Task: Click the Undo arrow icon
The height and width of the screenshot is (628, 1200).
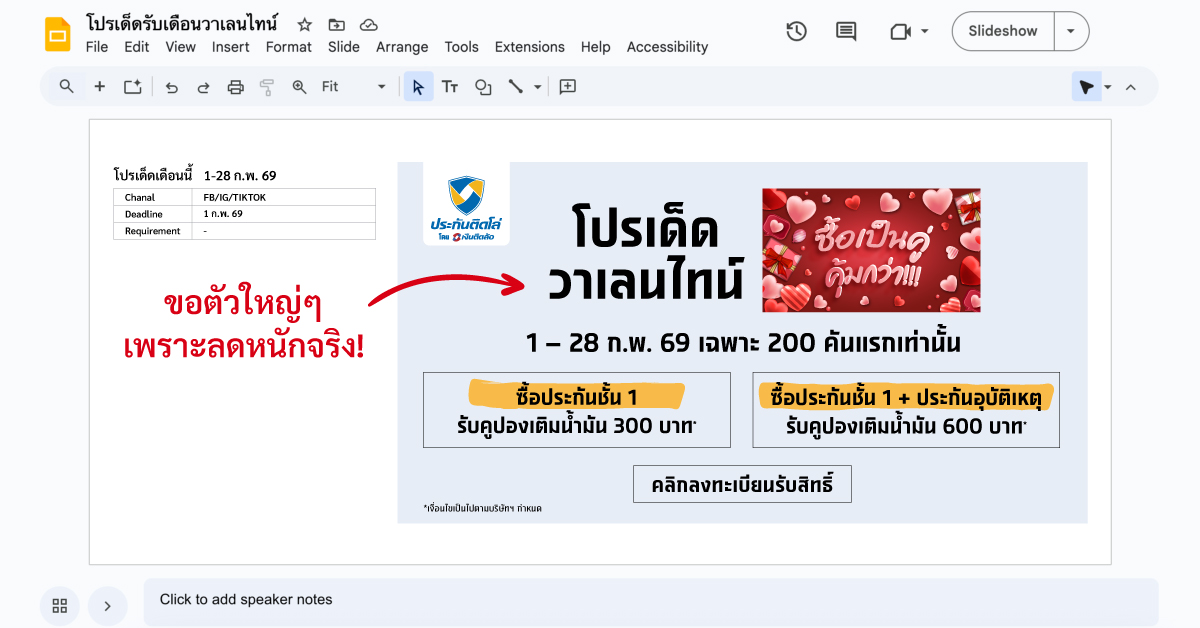Action: tap(172, 87)
